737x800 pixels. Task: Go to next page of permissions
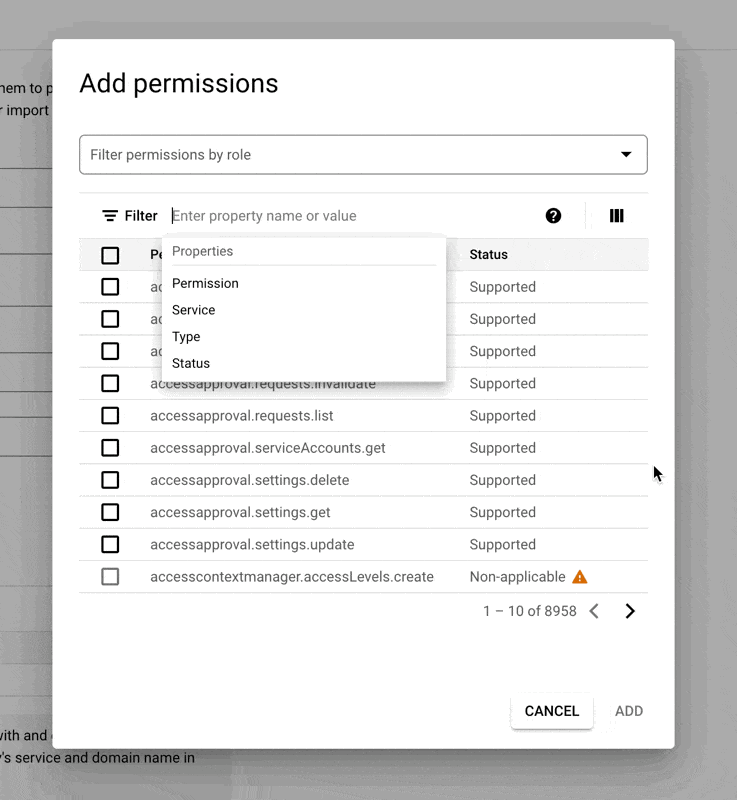pos(630,611)
